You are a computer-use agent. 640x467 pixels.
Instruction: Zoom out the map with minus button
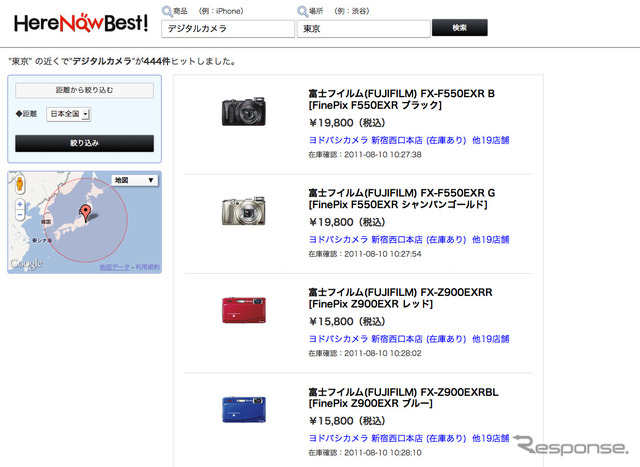coord(20,215)
